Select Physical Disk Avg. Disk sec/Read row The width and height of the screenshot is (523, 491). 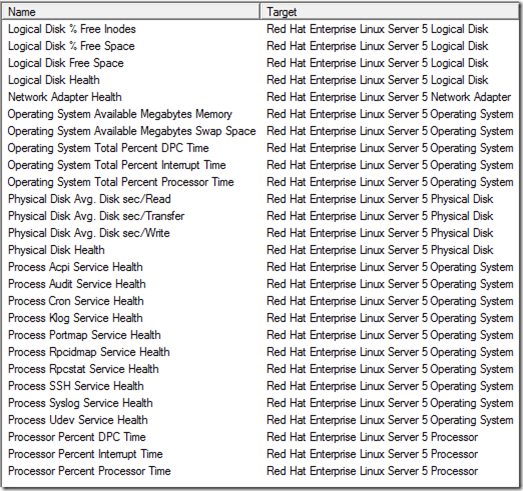pos(260,199)
